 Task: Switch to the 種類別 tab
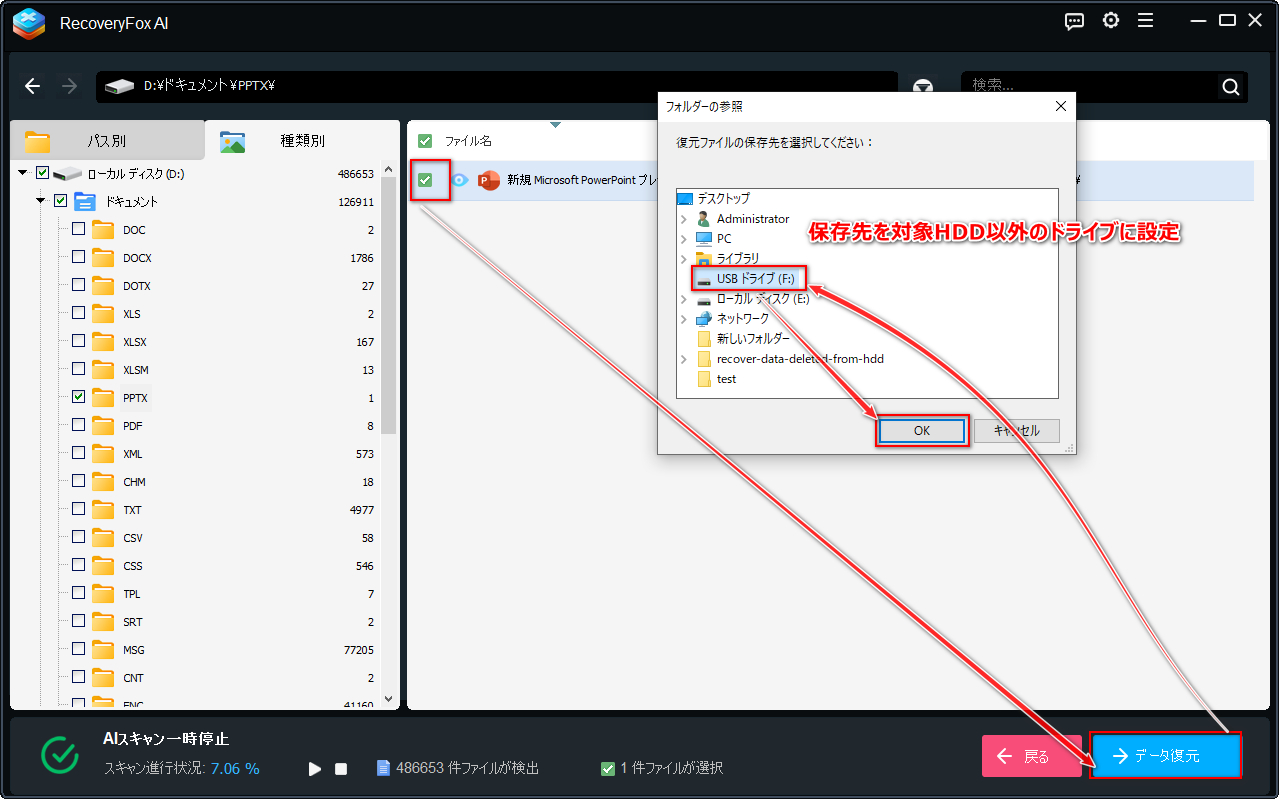(x=302, y=141)
